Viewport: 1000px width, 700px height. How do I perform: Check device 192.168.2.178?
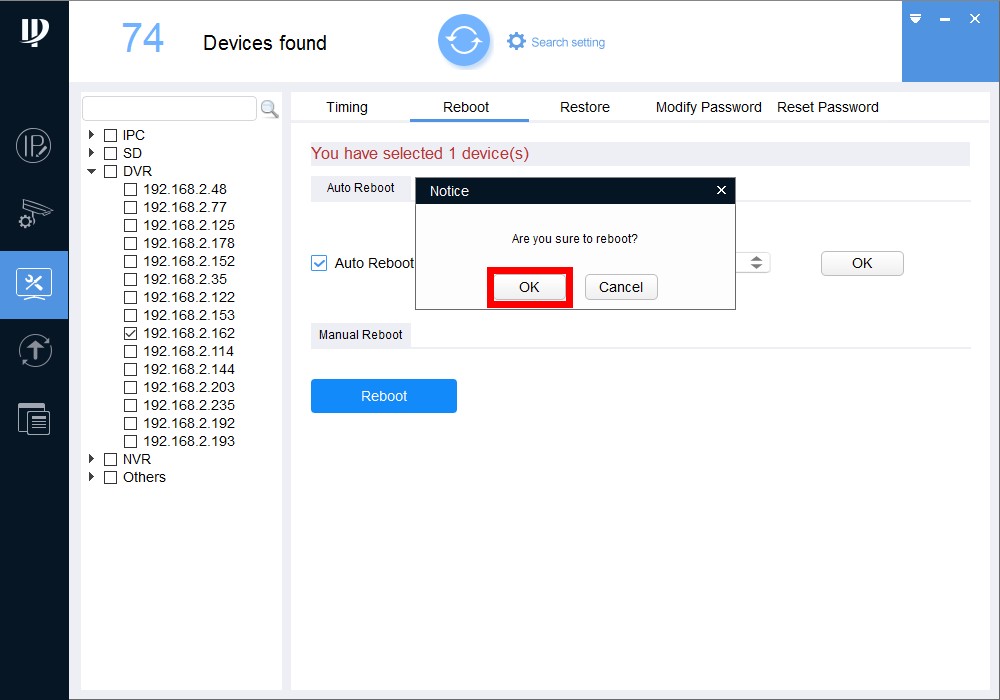[x=130, y=243]
